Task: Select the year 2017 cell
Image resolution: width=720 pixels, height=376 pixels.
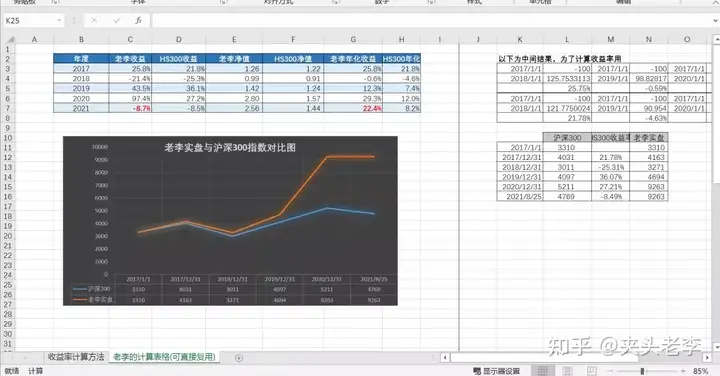Action: tap(81, 69)
